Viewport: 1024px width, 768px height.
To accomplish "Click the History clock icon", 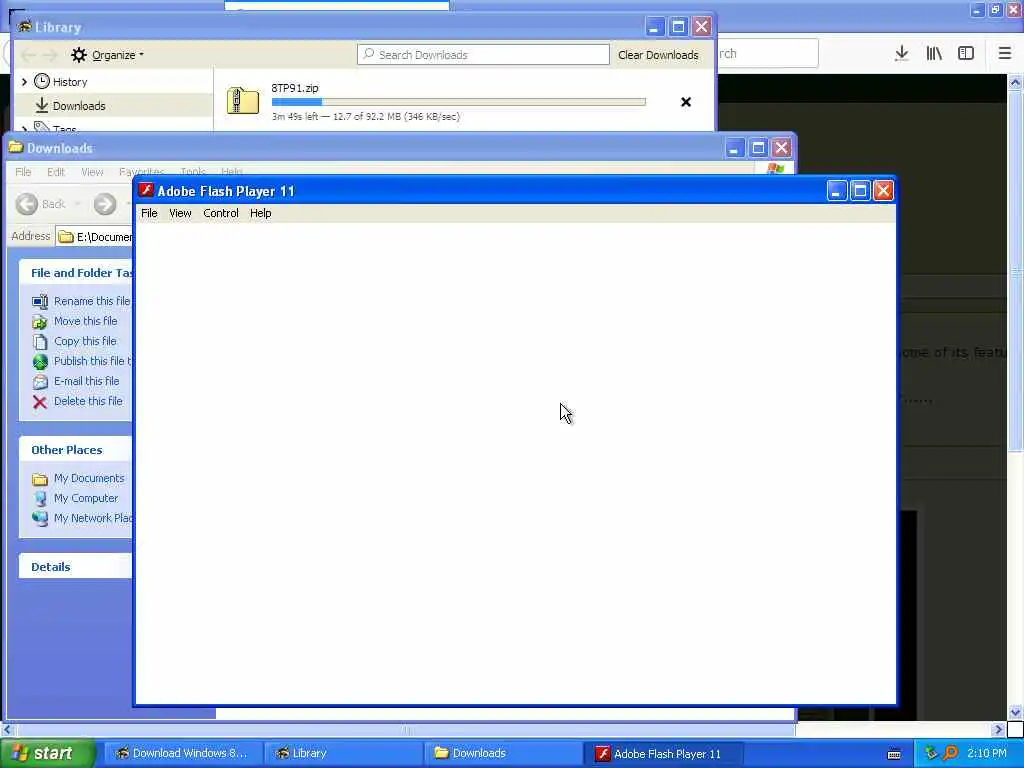I will 42,82.
